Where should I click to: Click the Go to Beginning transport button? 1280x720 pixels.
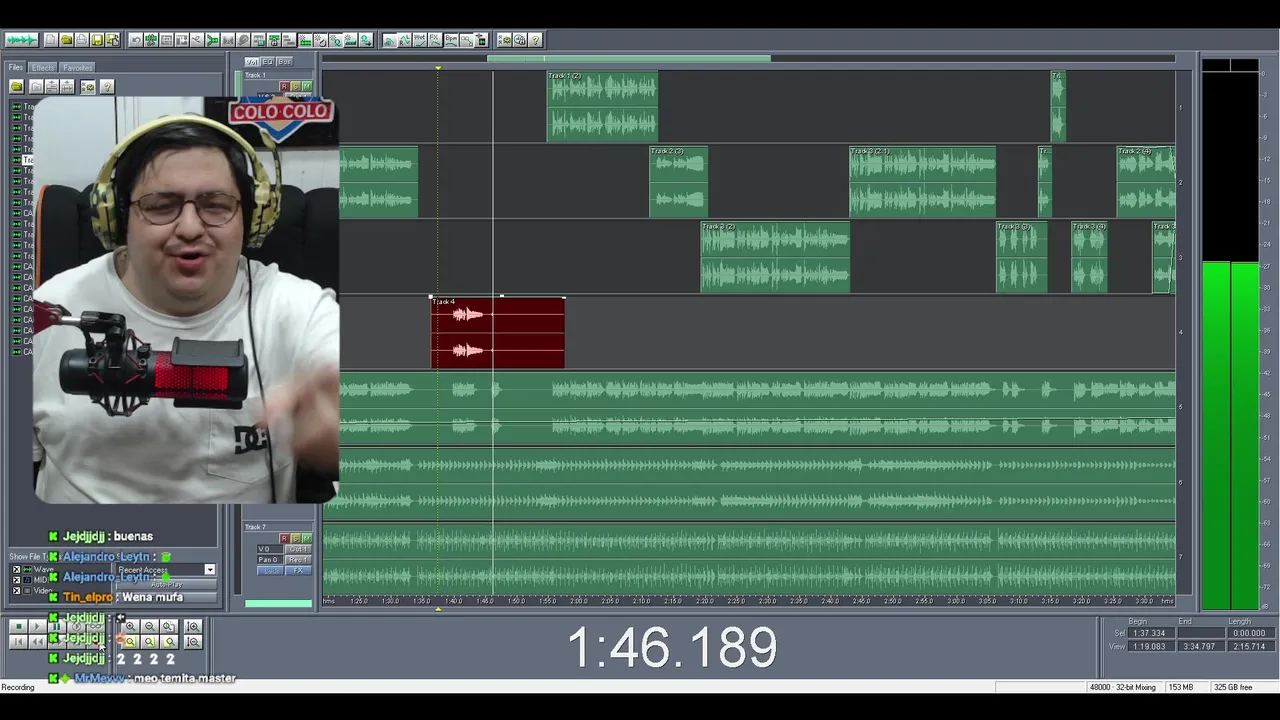(18, 642)
